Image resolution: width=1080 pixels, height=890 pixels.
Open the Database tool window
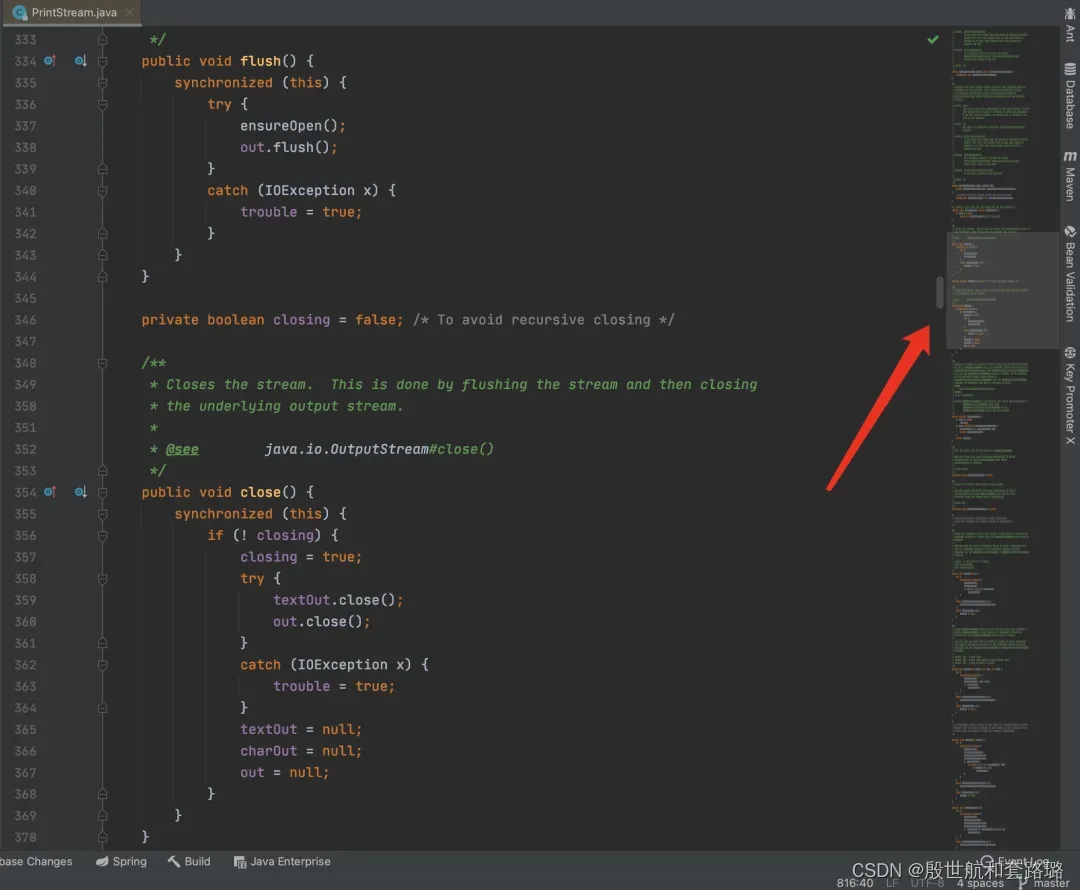pyautogui.click(x=1070, y=96)
